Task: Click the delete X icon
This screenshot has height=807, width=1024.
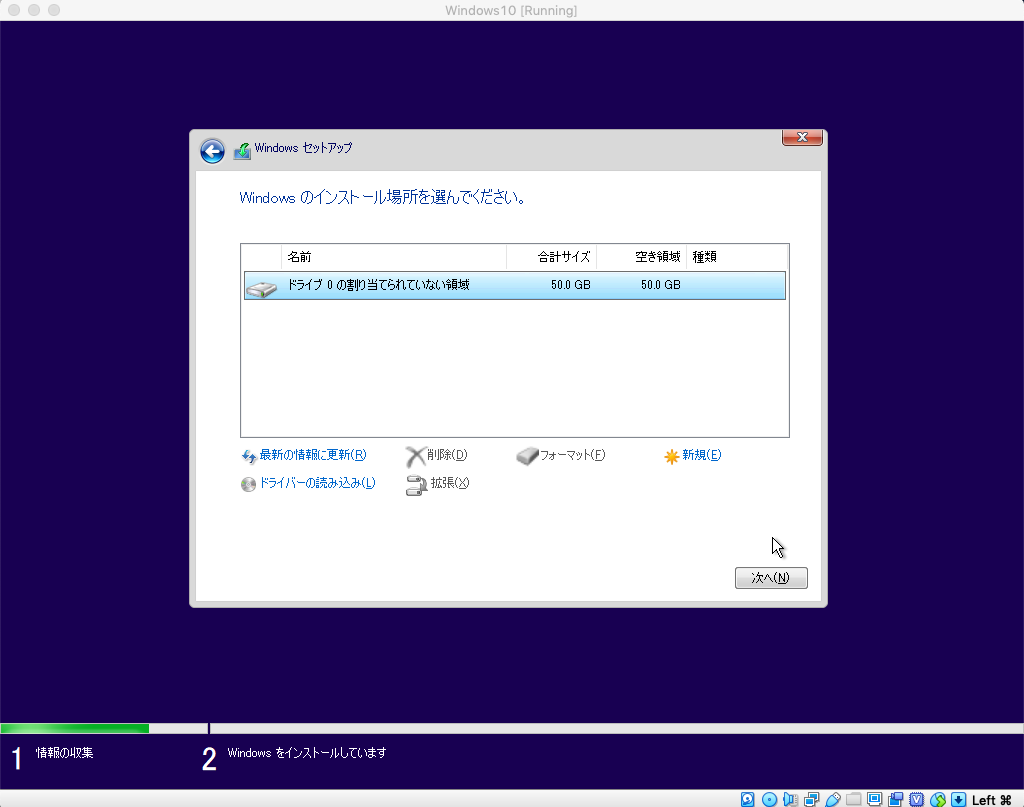Action: [415, 456]
